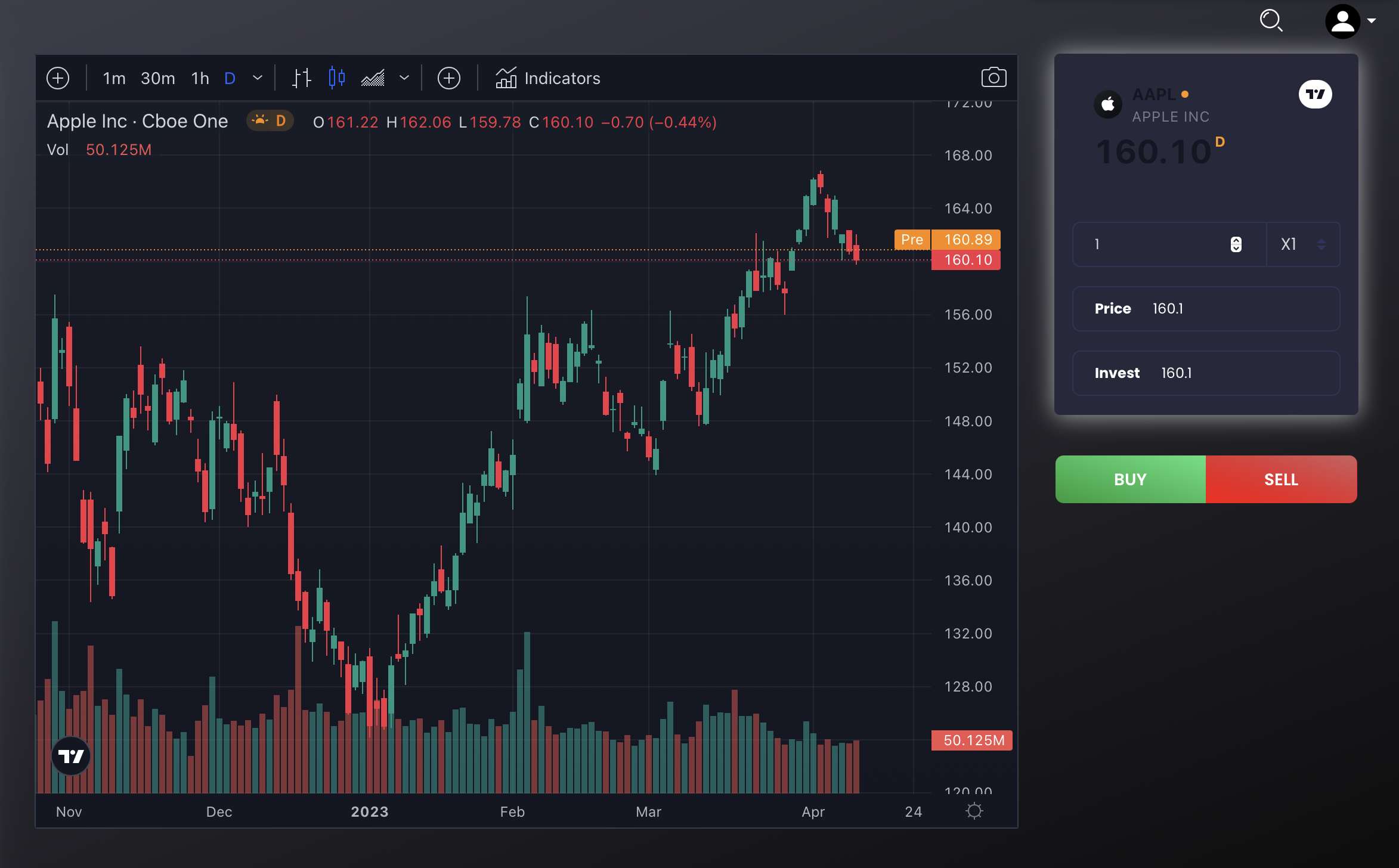Expand the timeframe interval dropdown
The width and height of the screenshot is (1399, 868).
258,78
